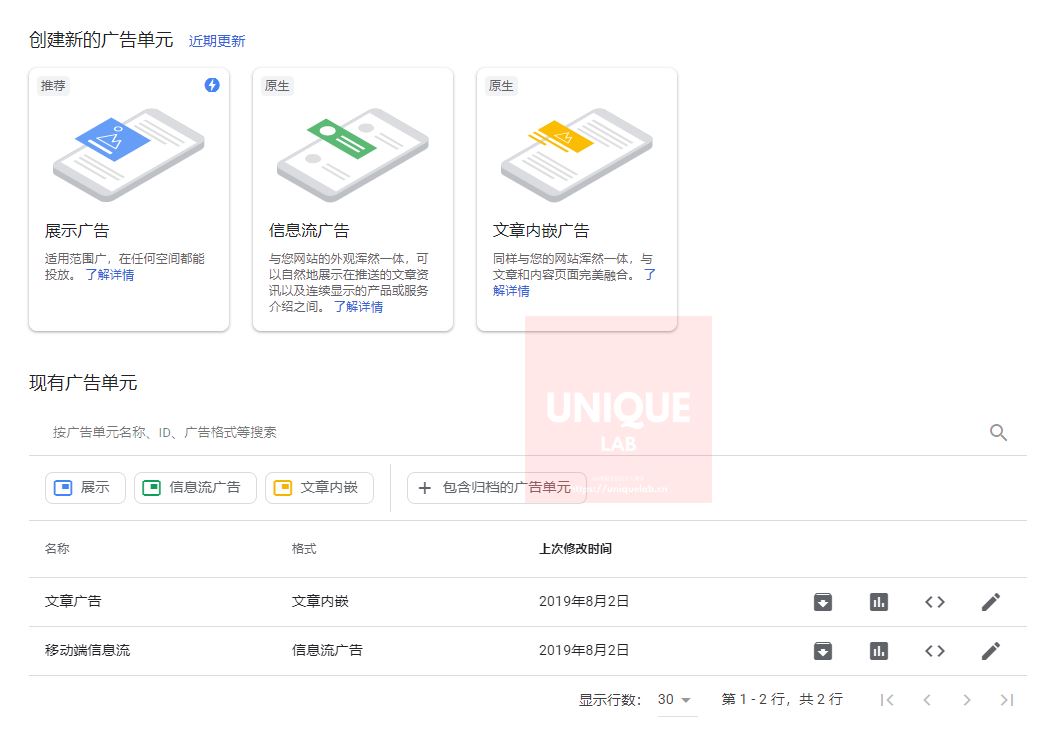1046x730 pixels.
Task: Archive the 文章广告 ad unit
Action: click(822, 601)
